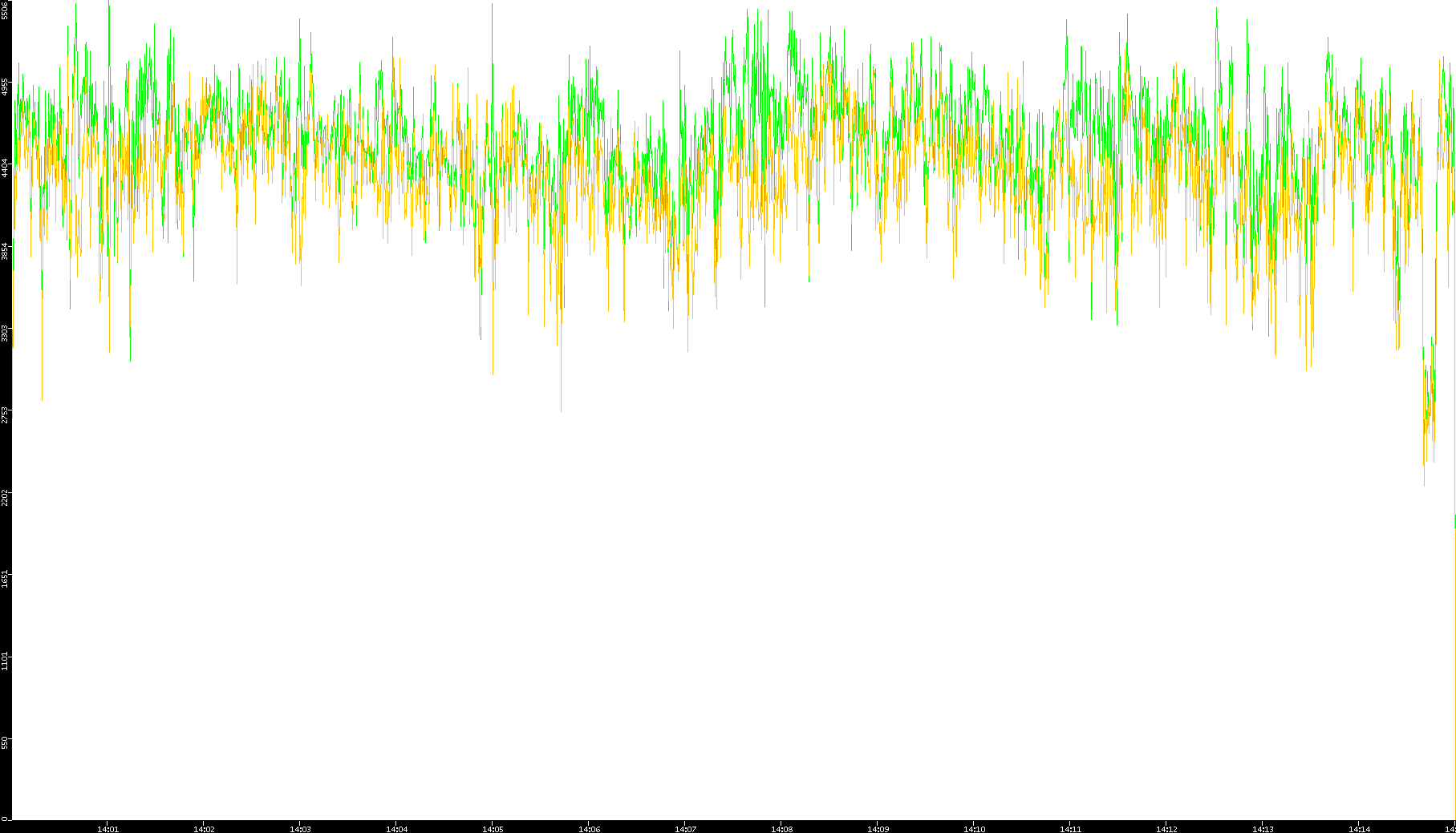
Task: Click the 14:07 time axis label
Action: [x=685, y=829]
